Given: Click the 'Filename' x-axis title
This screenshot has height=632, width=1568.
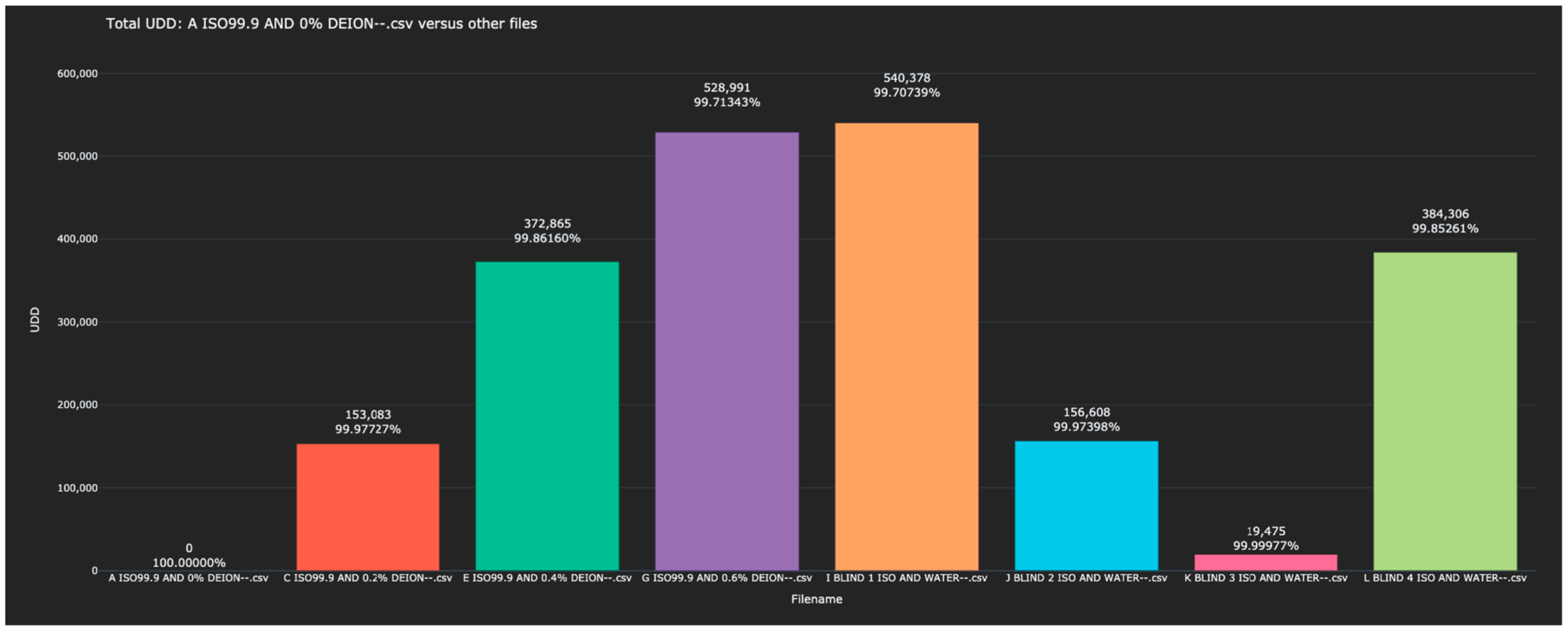Looking at the screenshot, I should [x=816, y=599].
